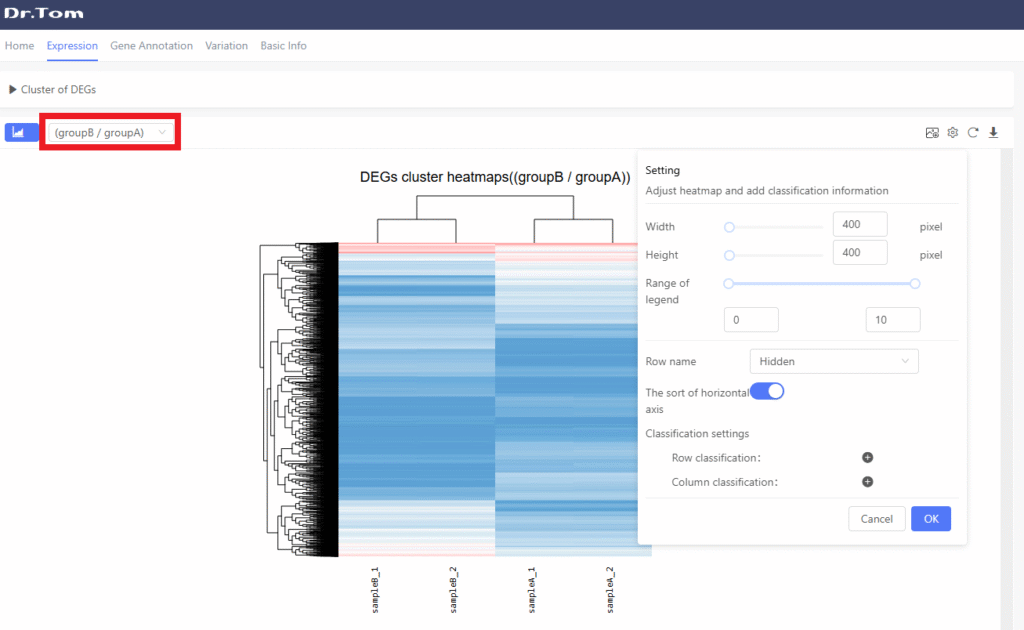Cancel the Setting dialog
Screen dimensions: 1024x630
[876, 519]
